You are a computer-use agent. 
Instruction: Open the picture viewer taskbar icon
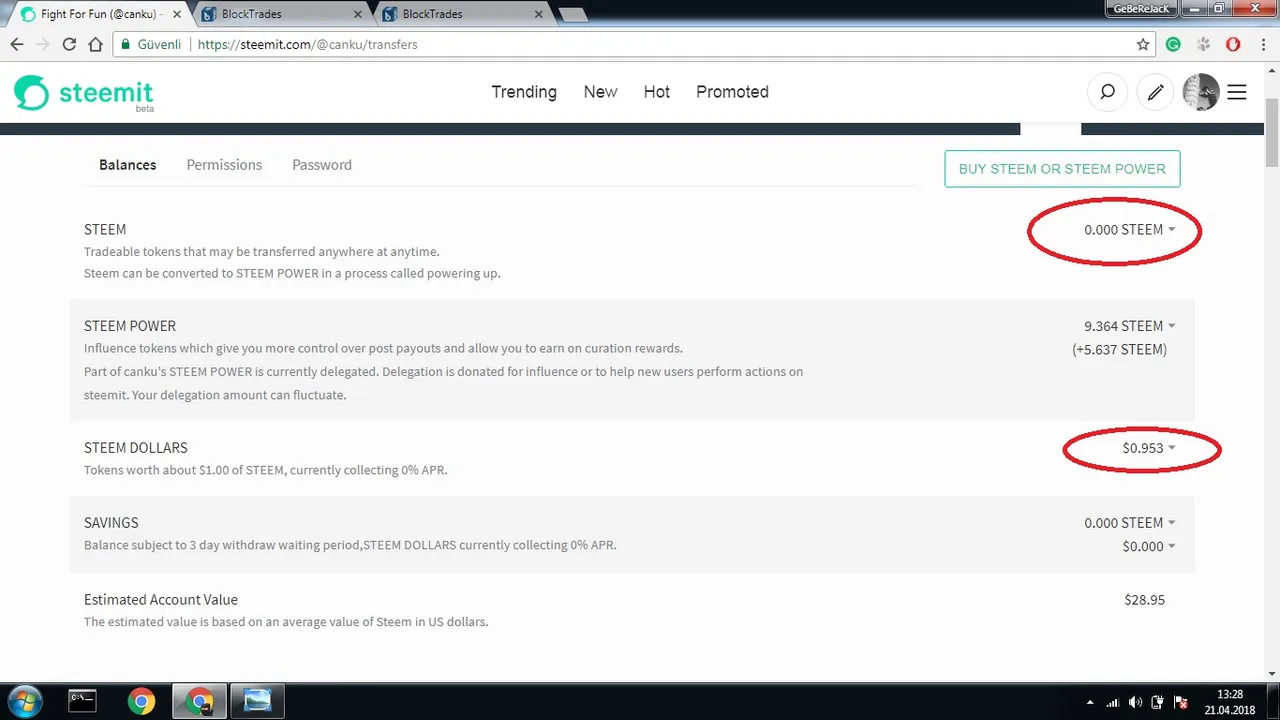pyautogui.click(x=258, y=701)
